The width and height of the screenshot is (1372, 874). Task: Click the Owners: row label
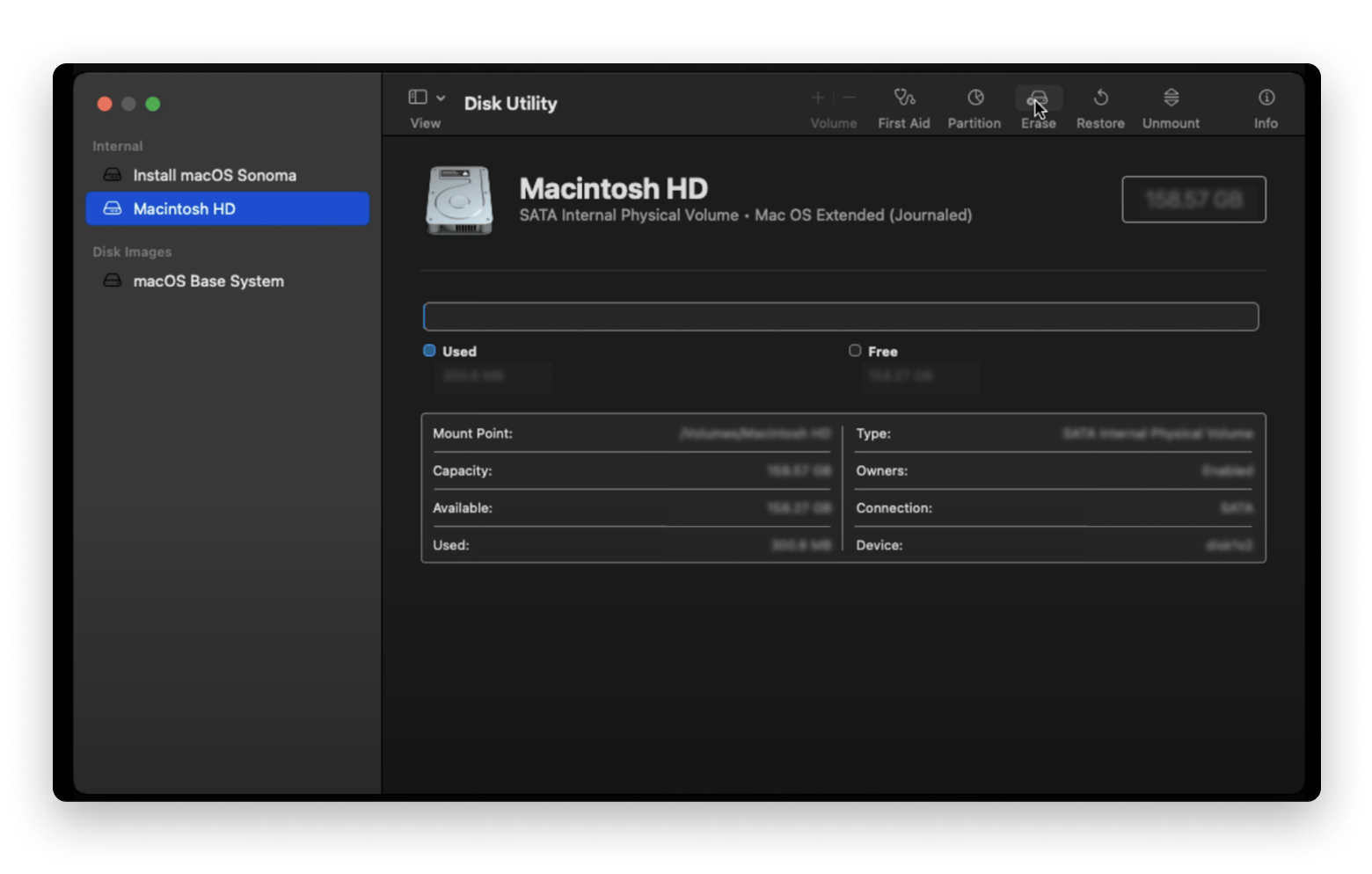[x=882, y=470]
